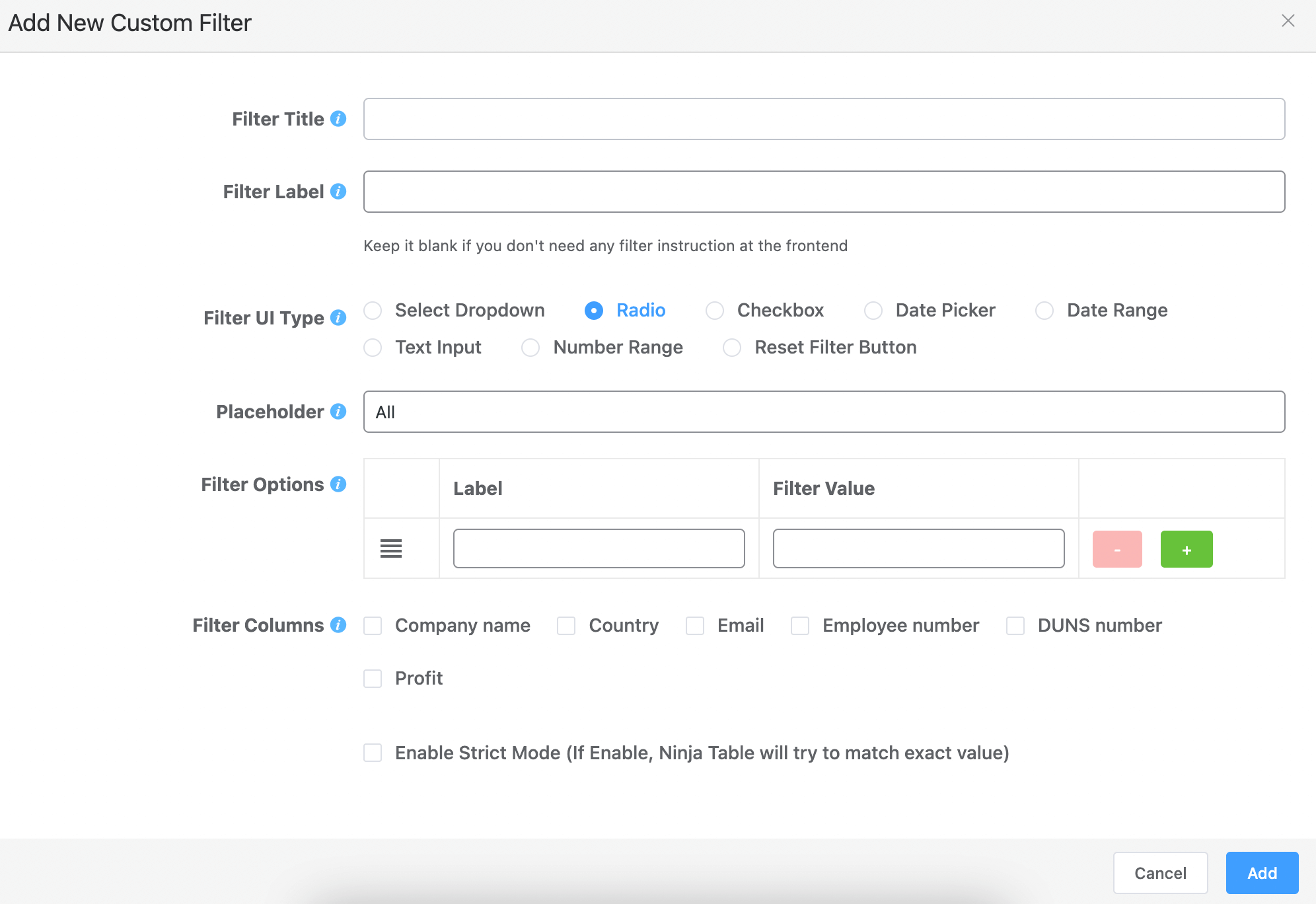Open the Filter Options info tooltip
The image size is (1316, 904).
[x=338, y=484]
